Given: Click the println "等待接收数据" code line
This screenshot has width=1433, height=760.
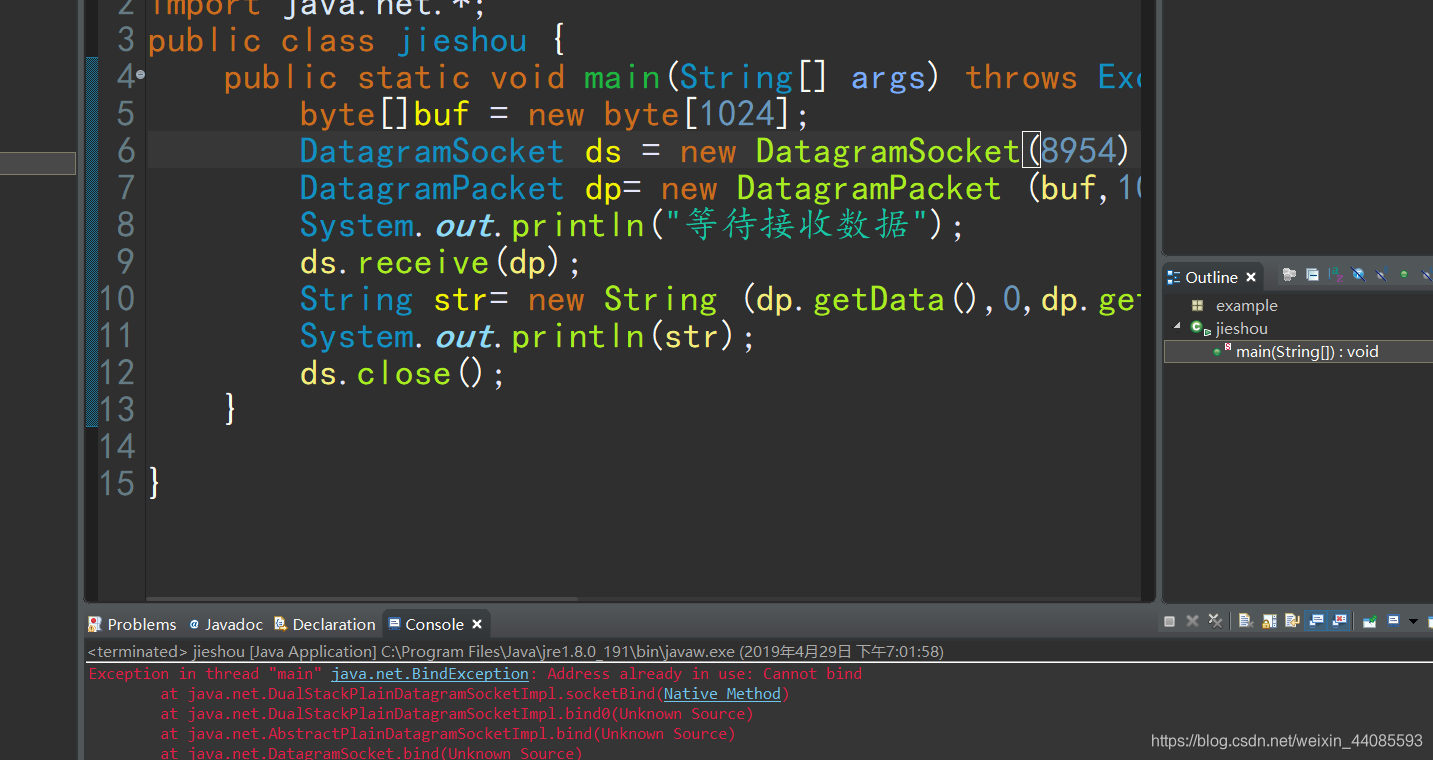Looking at the screenshot, I should (632, 226).
